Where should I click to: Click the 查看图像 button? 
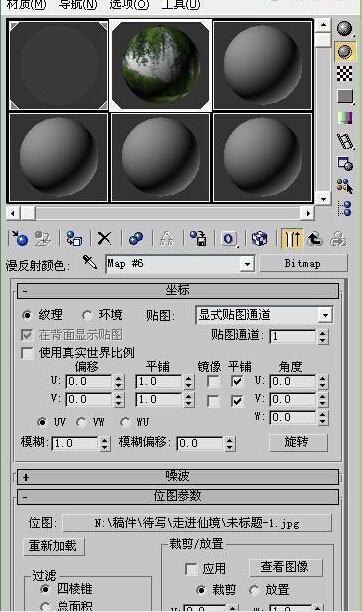click(285, 568)
